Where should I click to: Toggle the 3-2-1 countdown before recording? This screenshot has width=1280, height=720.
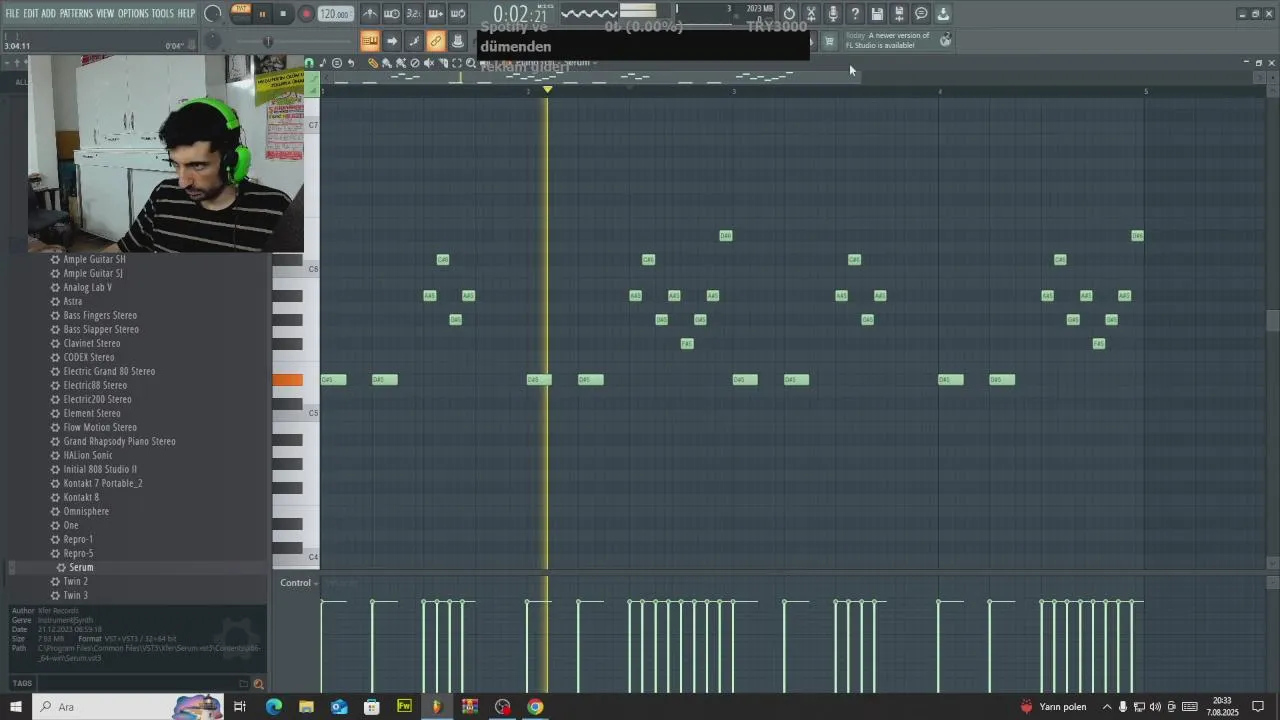pos(414,14)
